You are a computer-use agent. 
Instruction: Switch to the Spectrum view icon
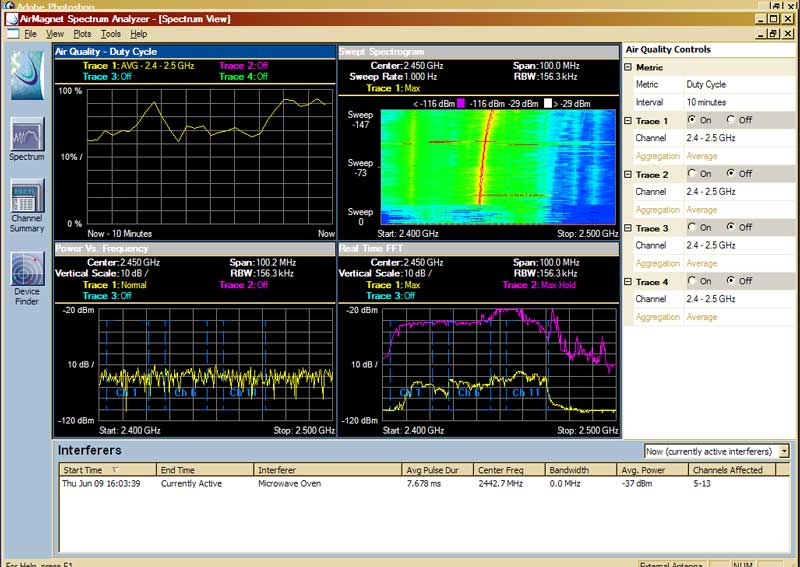[27, 134]
